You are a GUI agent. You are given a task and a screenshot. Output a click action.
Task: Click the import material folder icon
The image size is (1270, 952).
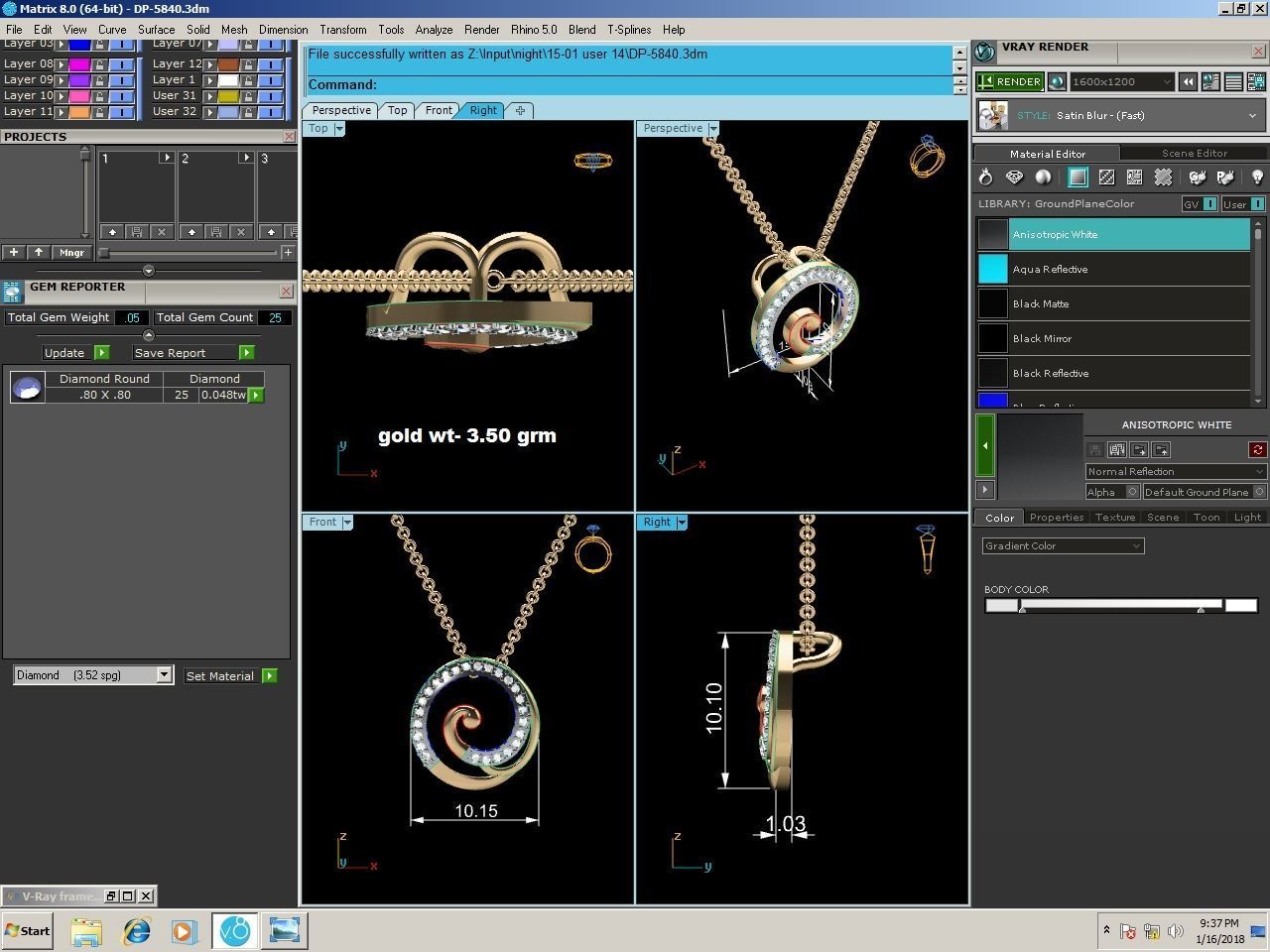[1139, 449]
